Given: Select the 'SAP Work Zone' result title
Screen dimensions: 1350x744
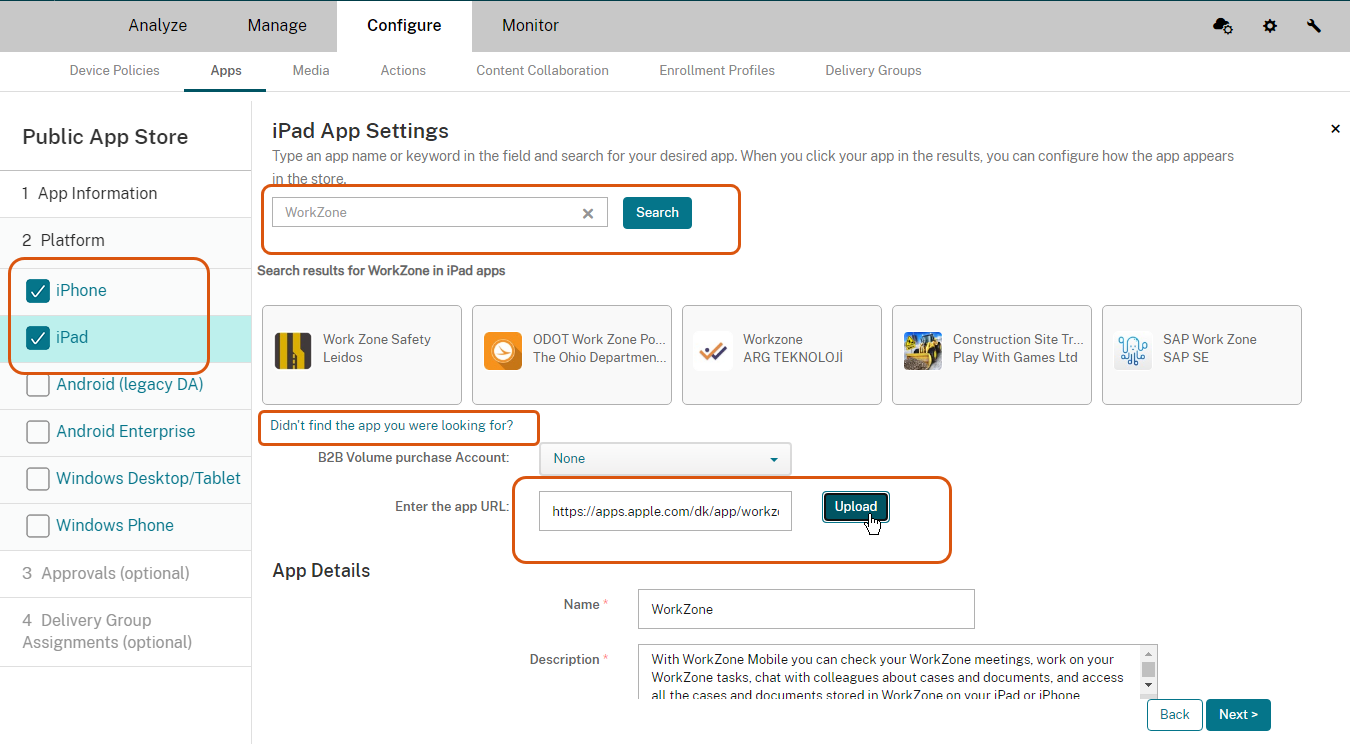Looking at the screenshot, I should point(1210,340).
